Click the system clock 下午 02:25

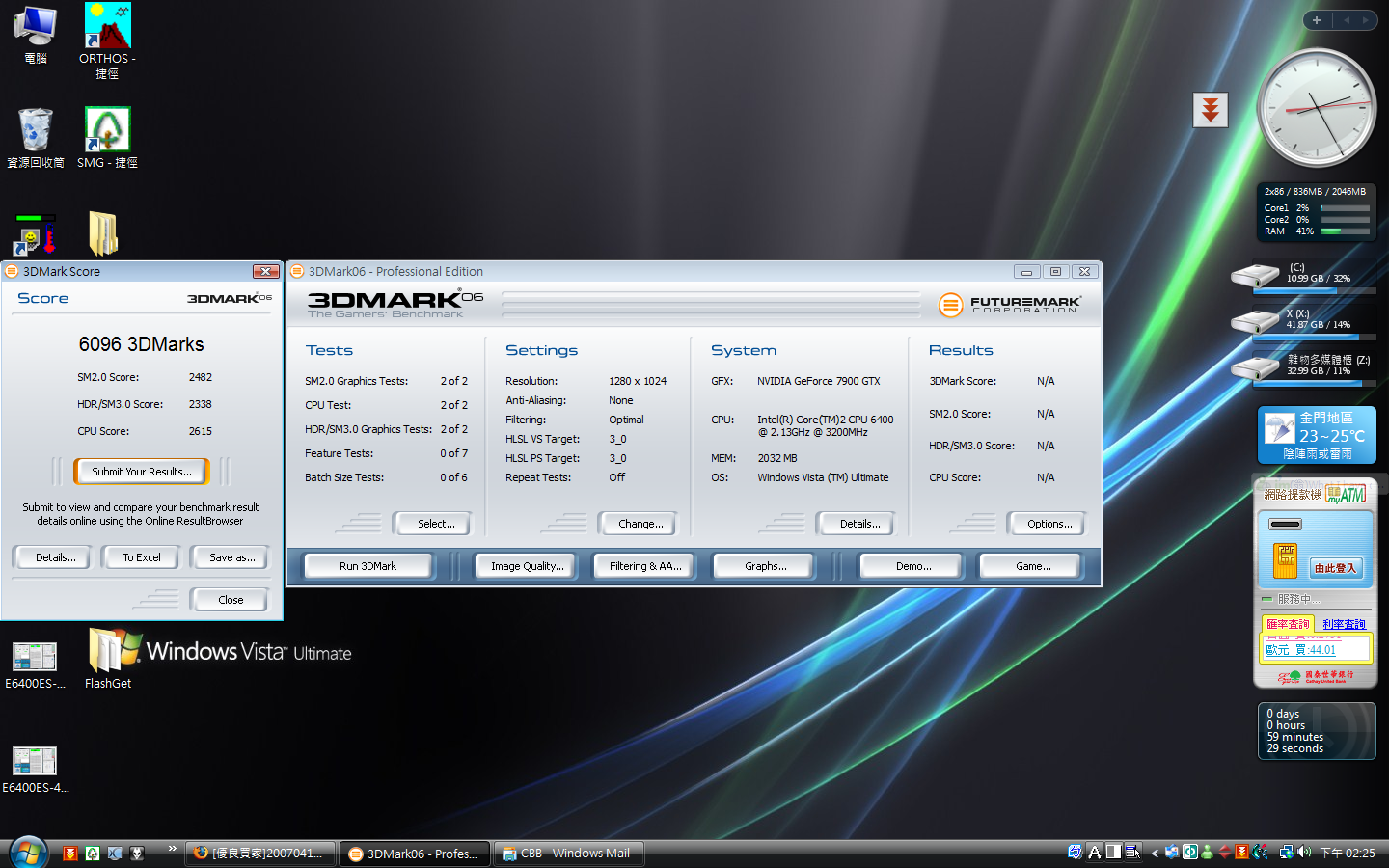point(1348,854)
